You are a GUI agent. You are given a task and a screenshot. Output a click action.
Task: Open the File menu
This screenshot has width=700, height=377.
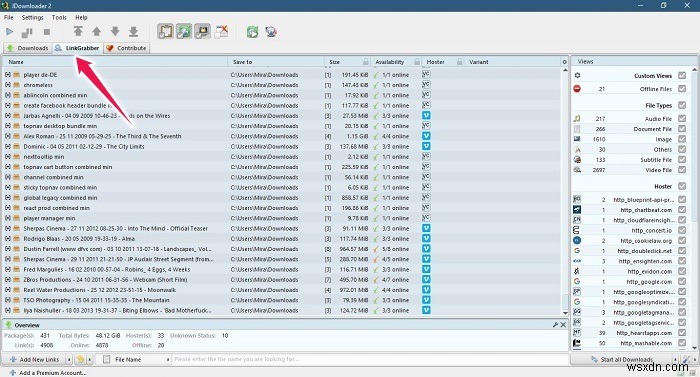tap(8, 17)
